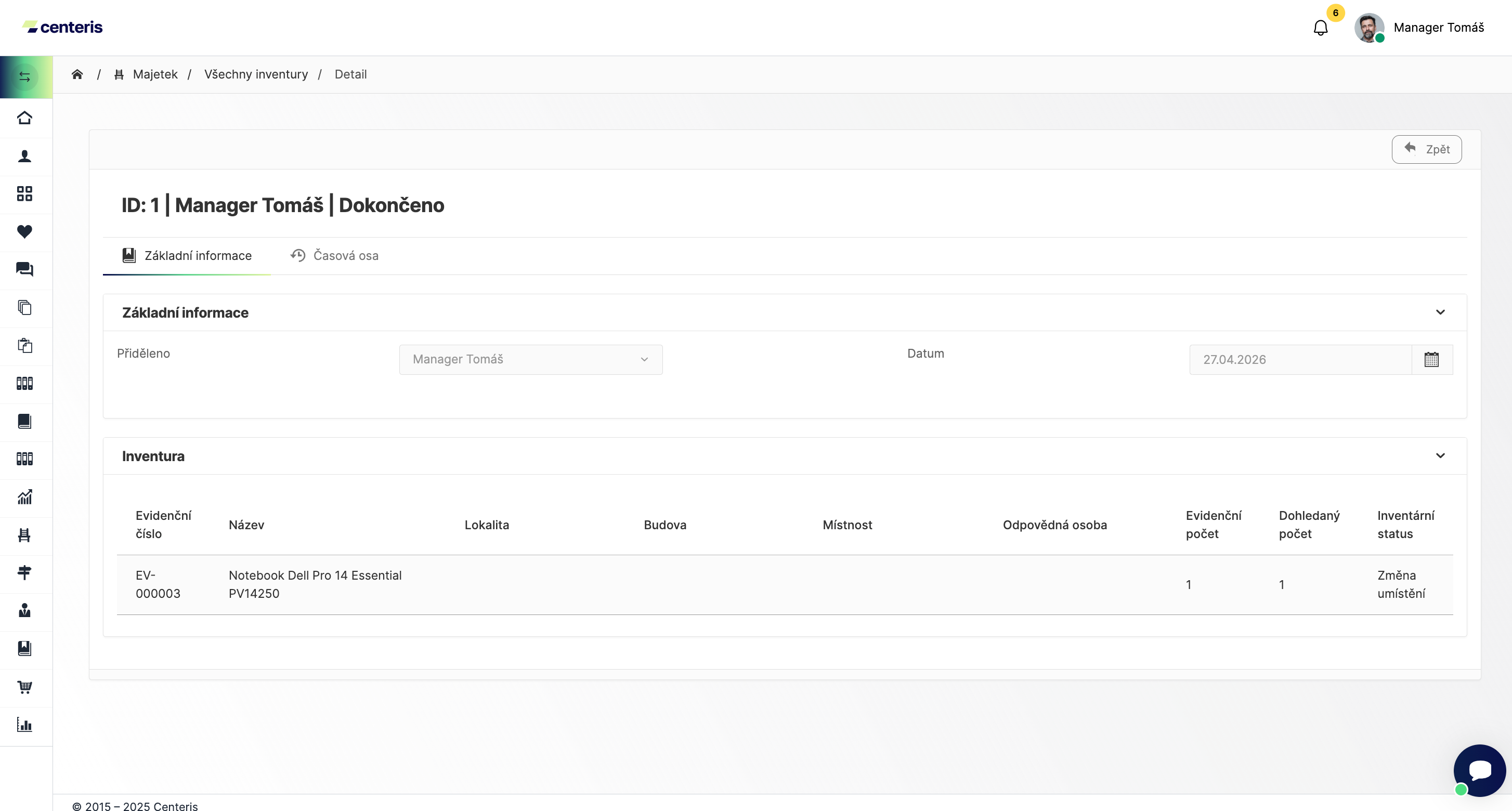Click the Přiděleno field label
Screen dimensions: 1512x811
click(143, 354)
